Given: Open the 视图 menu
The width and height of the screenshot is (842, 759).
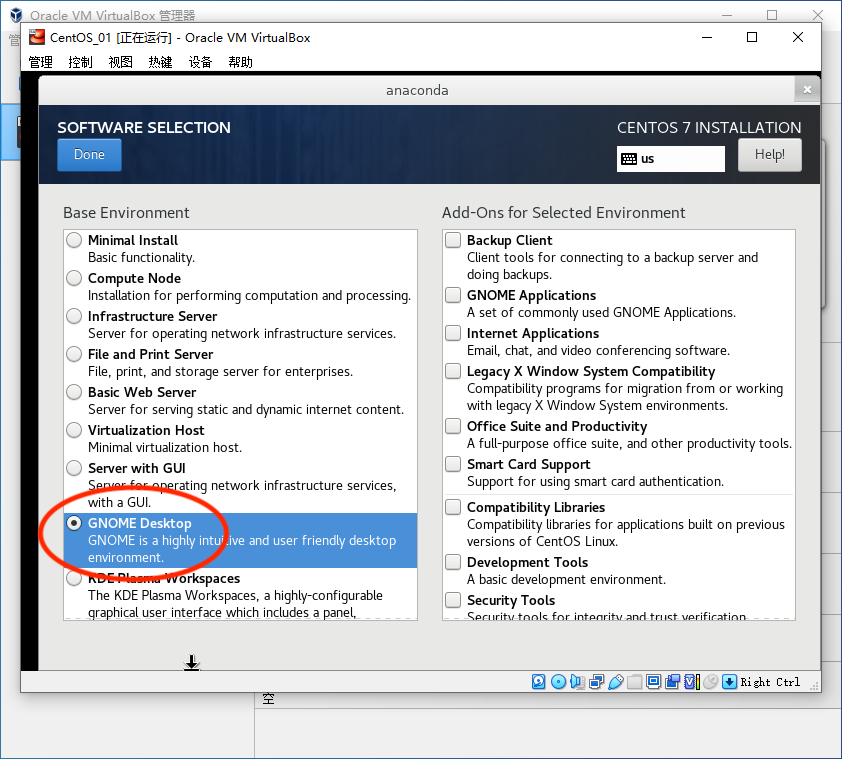Looking at the screenshot, I should [120, 62].
